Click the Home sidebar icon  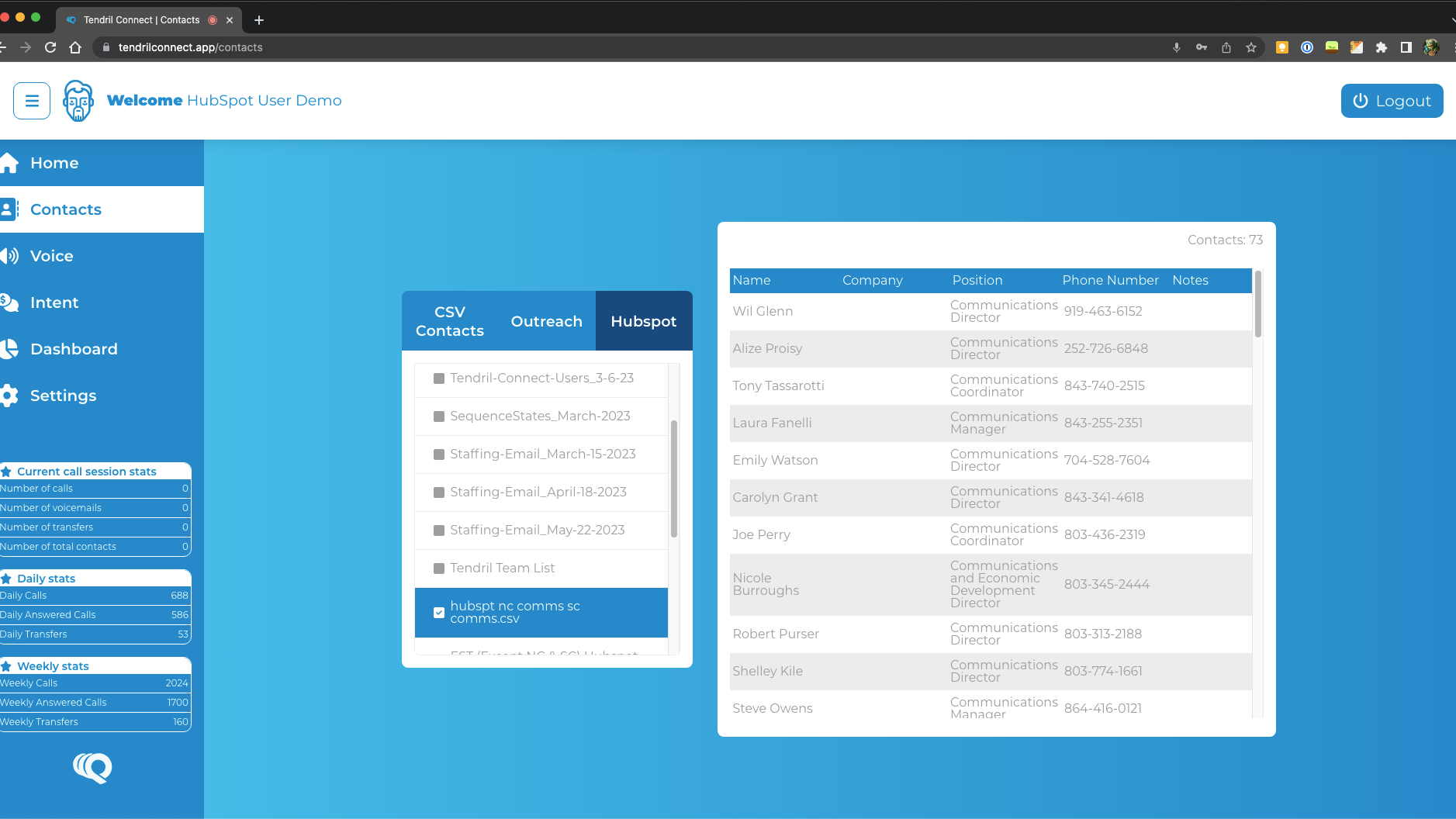[9, 163]
